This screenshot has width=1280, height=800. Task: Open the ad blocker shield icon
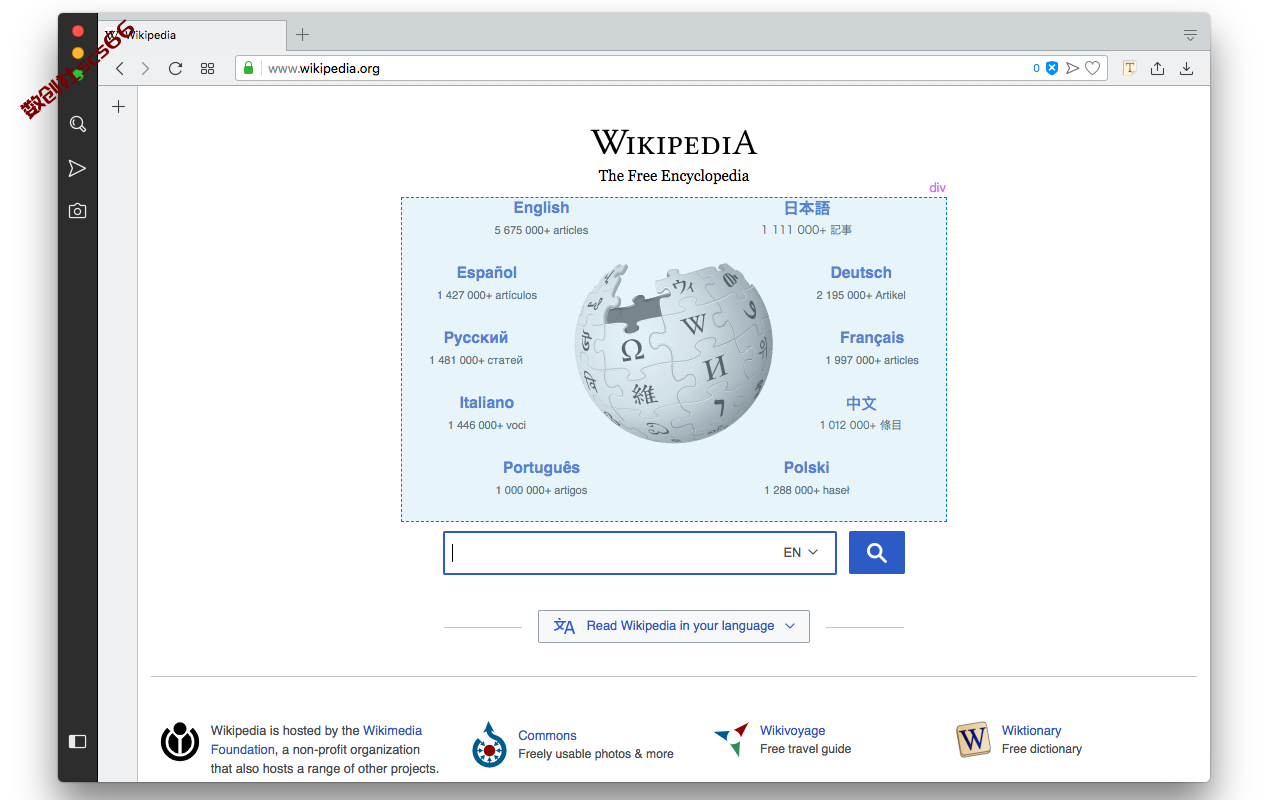1052,68
